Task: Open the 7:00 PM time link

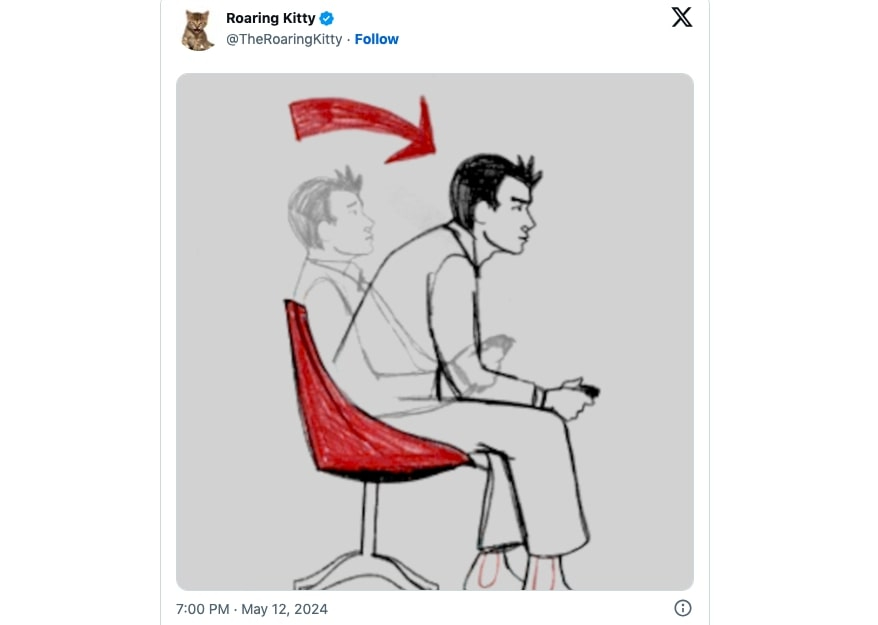Action: click(202, 609)
